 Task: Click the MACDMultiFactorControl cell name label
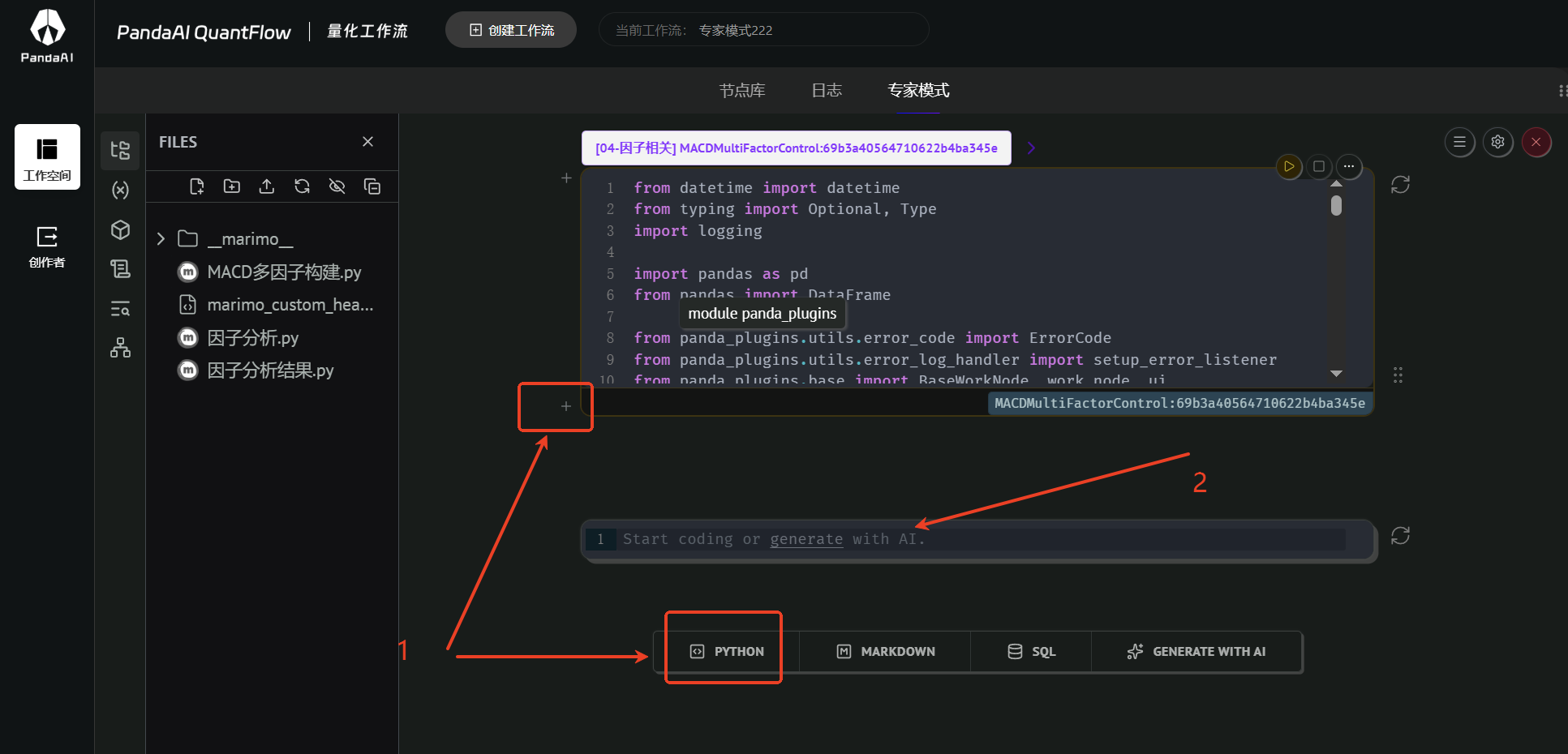pos(1179,403)
